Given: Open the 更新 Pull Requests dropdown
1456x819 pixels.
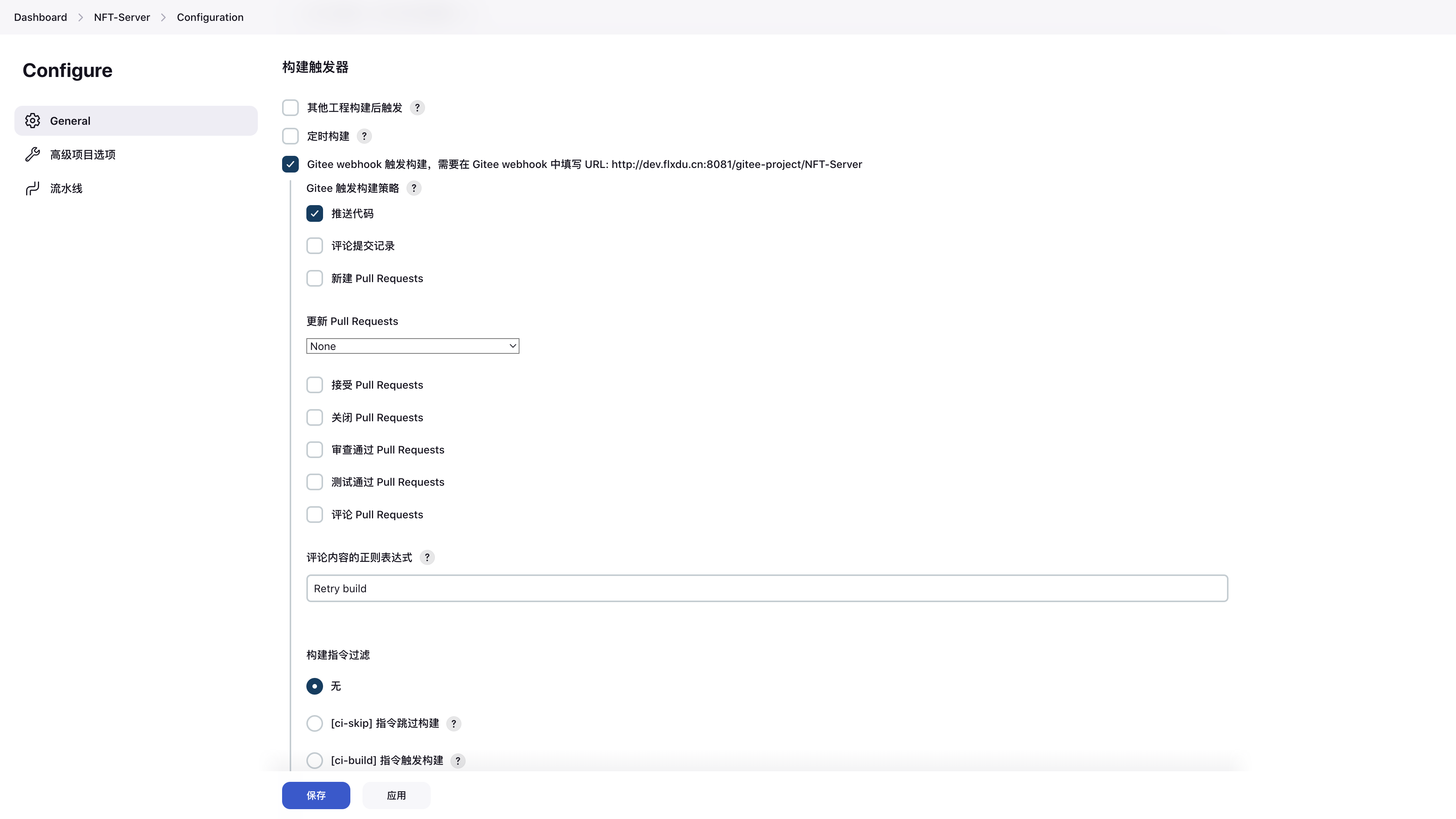Looking at the screenshot, I should 413,346.
